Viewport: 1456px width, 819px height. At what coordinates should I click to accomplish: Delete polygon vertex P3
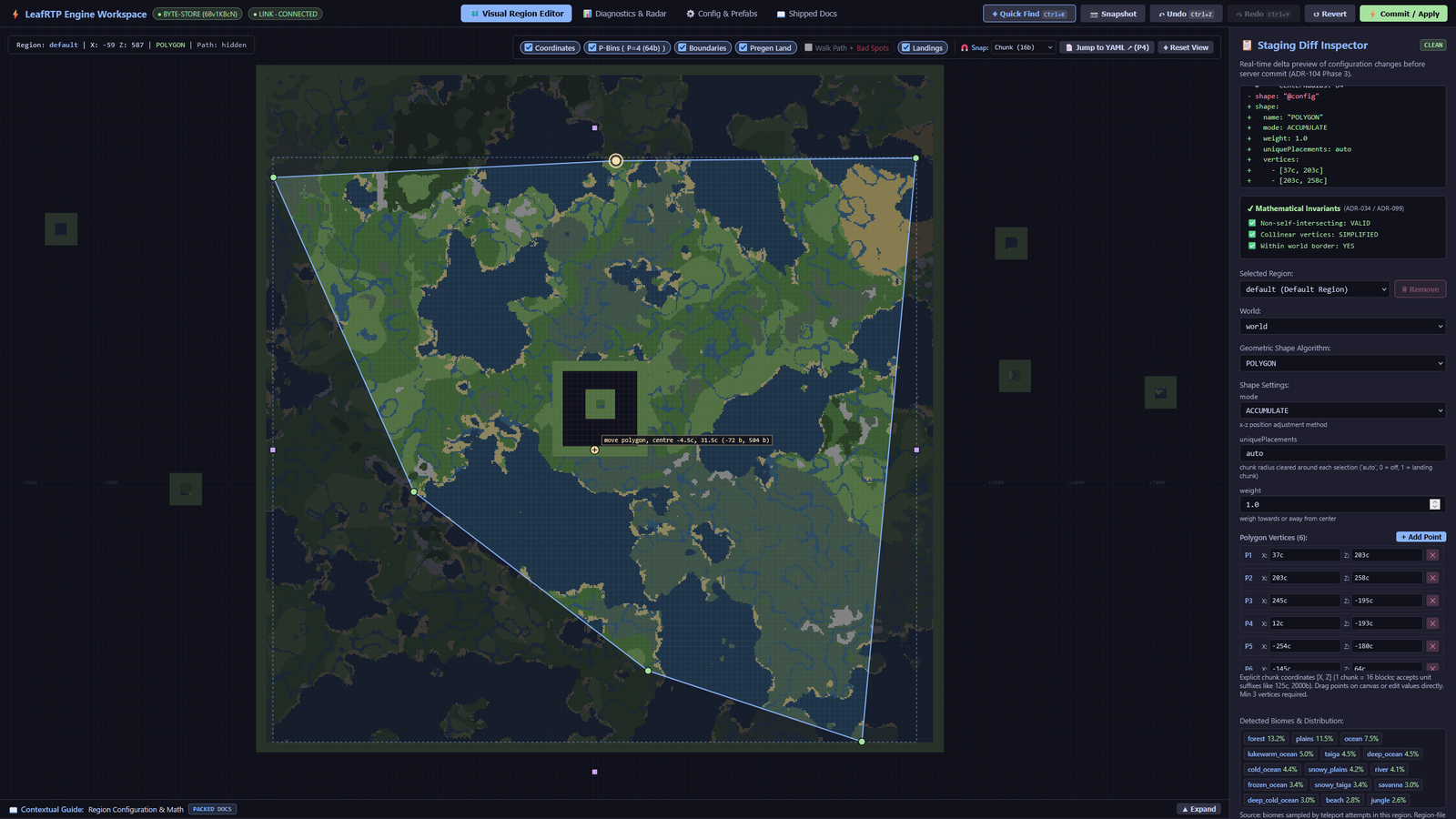pyautogui.click(x=1432, y=601)
